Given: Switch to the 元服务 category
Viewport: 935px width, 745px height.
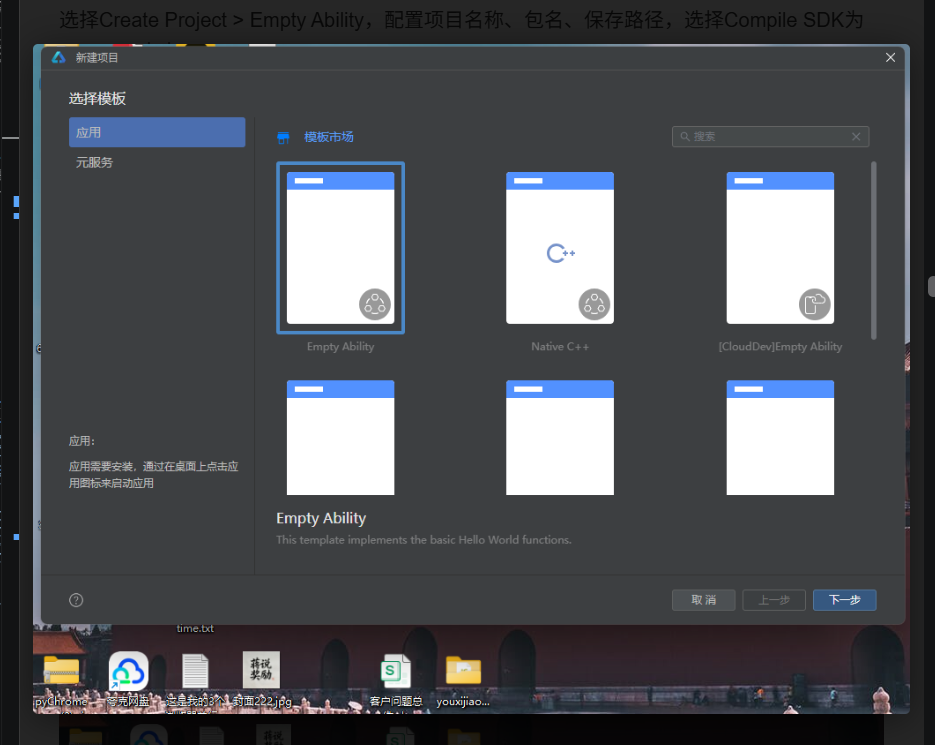Looking at the screenshot, I should click(x=94, y=162).
